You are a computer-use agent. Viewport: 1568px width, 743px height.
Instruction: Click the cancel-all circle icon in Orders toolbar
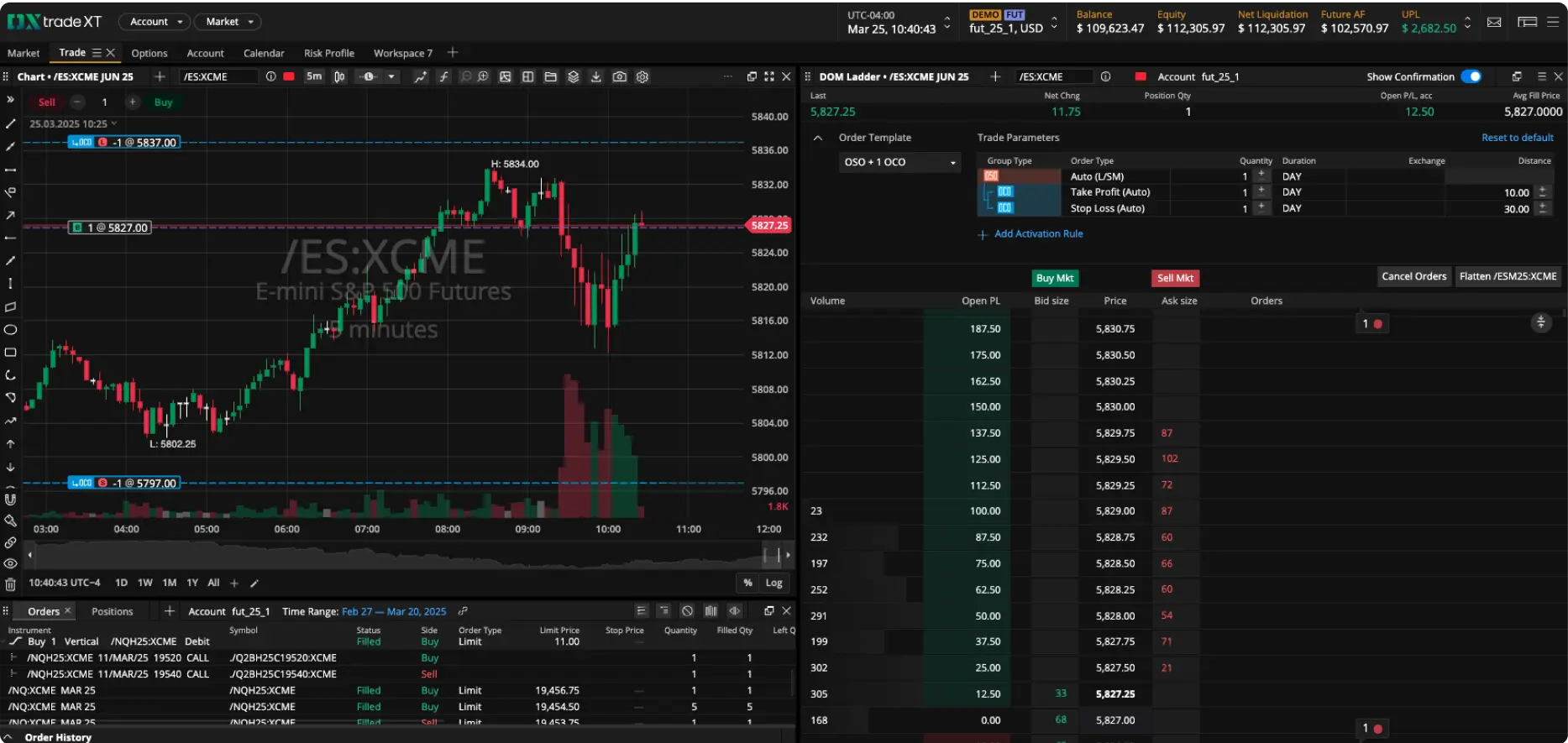coord(687,611)
